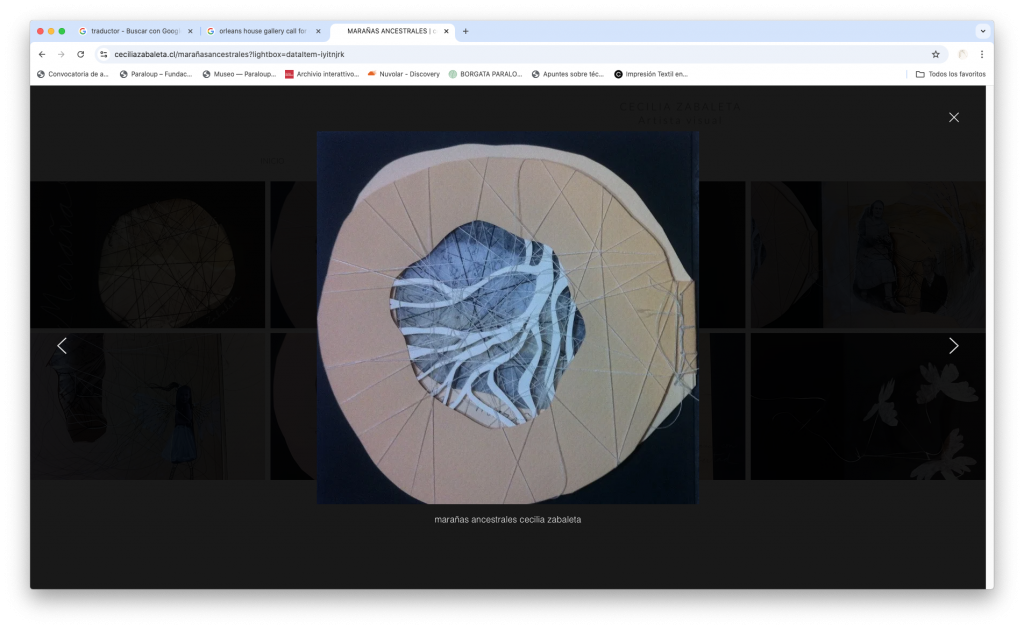
Task: Bookmark this page with the star icon
Action: (x=935, y=54)
